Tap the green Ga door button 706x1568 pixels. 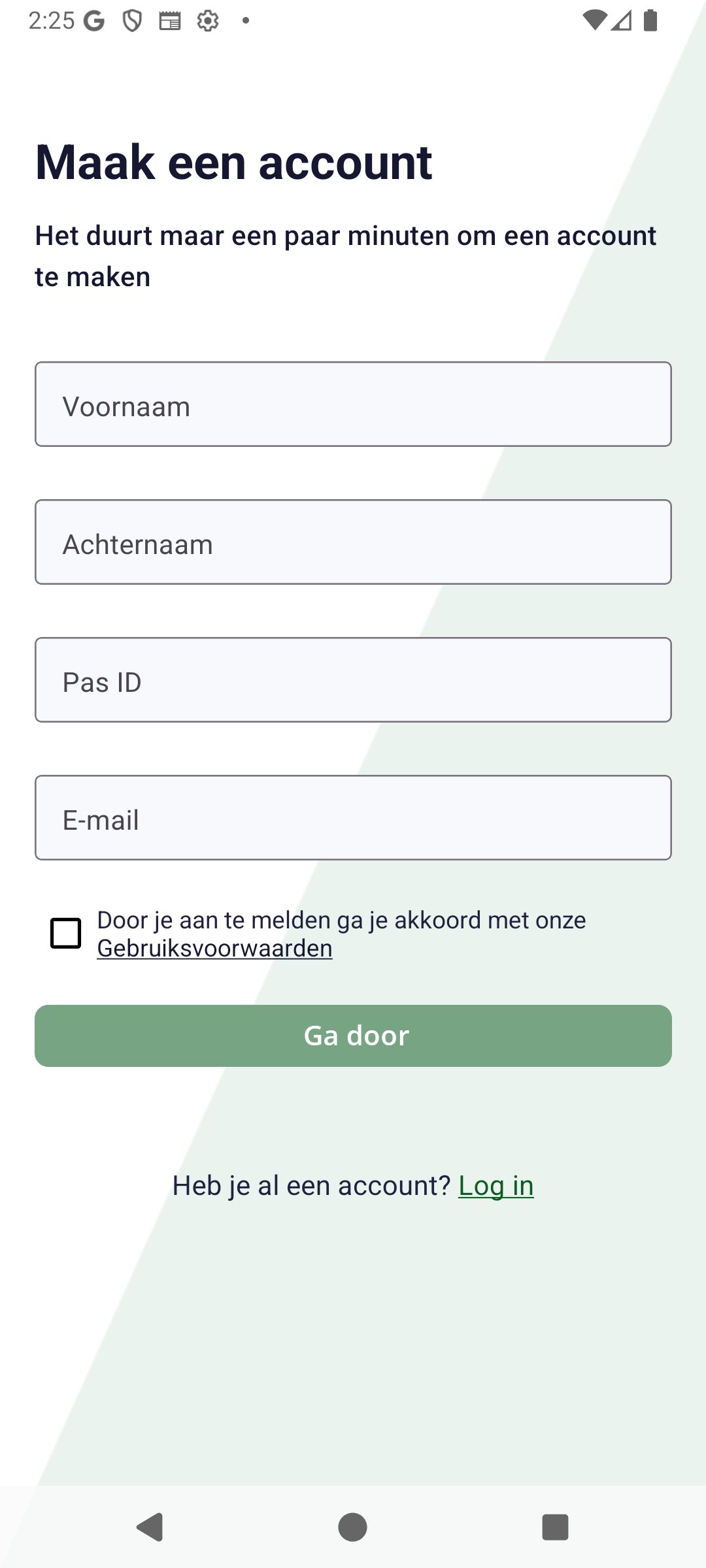click(353, 1036)
